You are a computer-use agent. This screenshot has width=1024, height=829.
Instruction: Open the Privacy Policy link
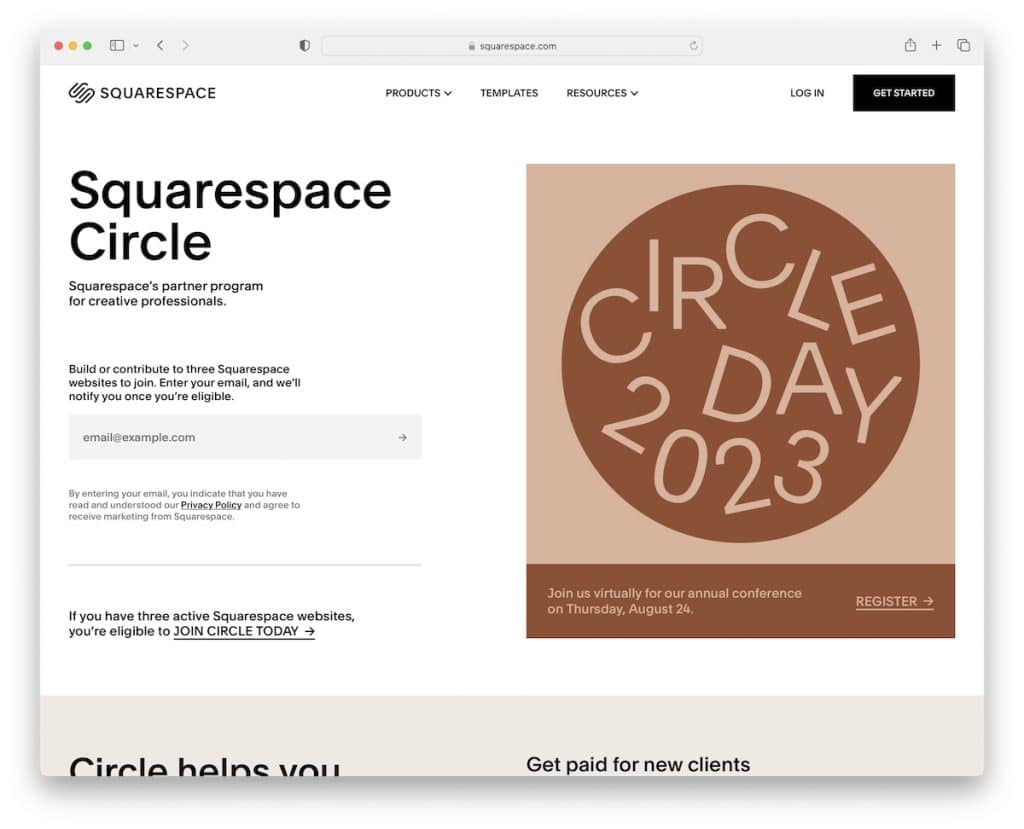(211, 505)
